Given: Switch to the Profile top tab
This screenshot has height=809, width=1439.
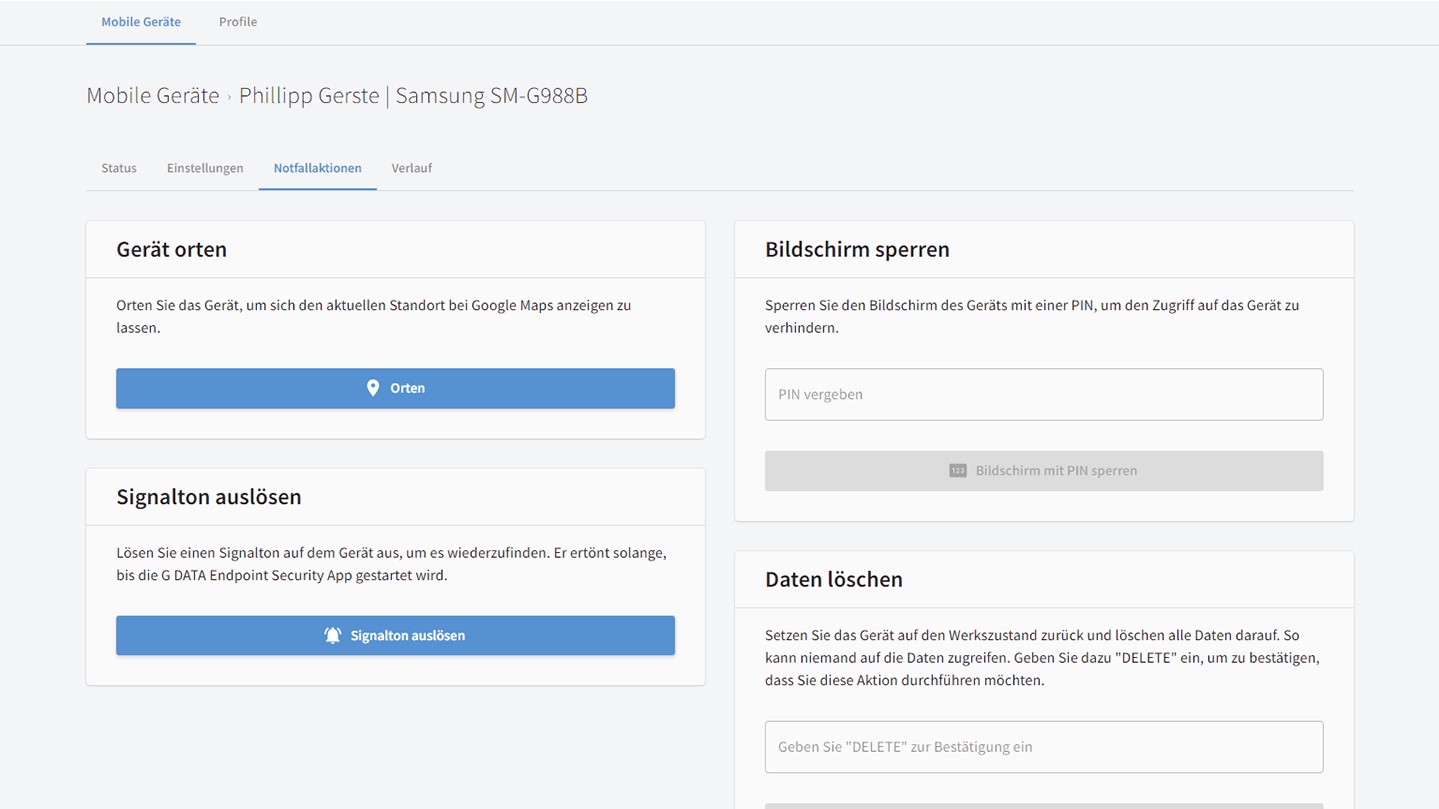Looking at the screenshot, I should 238,22.
